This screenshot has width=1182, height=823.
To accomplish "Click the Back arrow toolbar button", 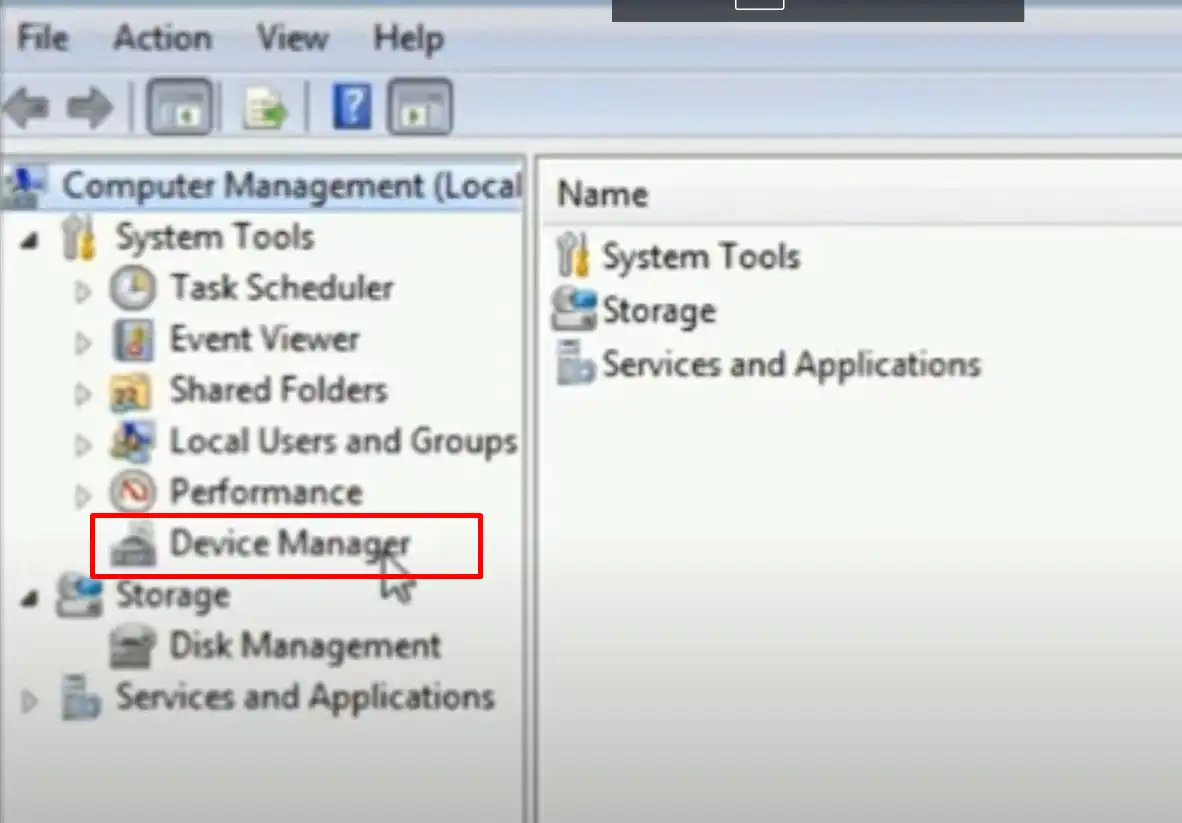I will click(x=27, y=108).
